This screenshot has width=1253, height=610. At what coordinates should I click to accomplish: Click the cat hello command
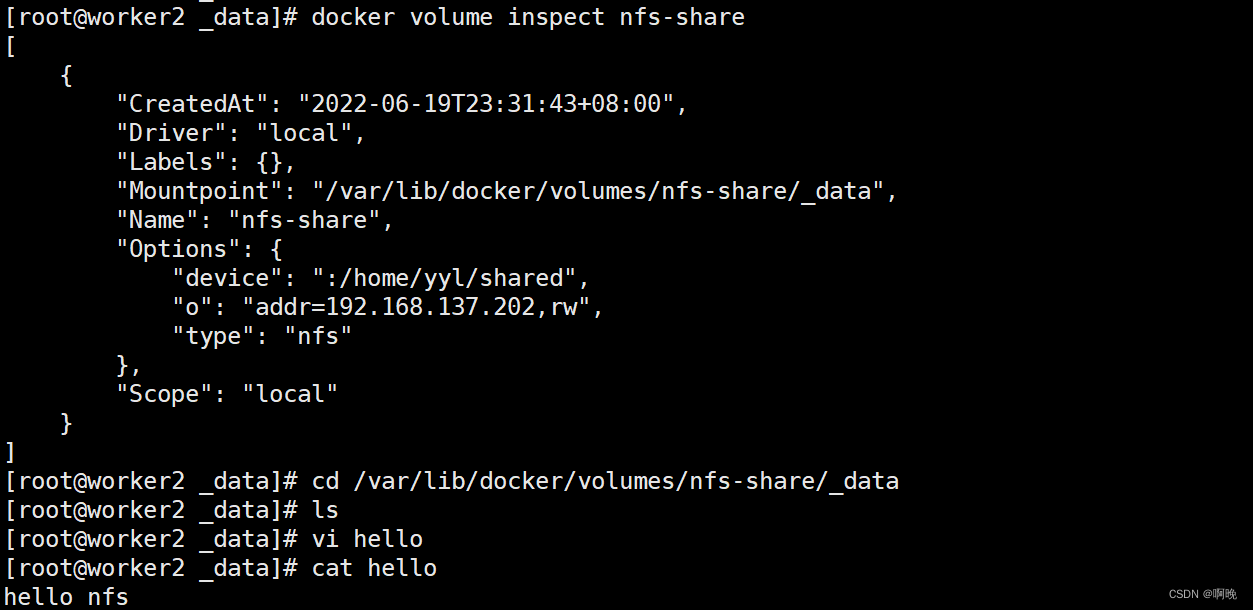click(x=374, y=568)
